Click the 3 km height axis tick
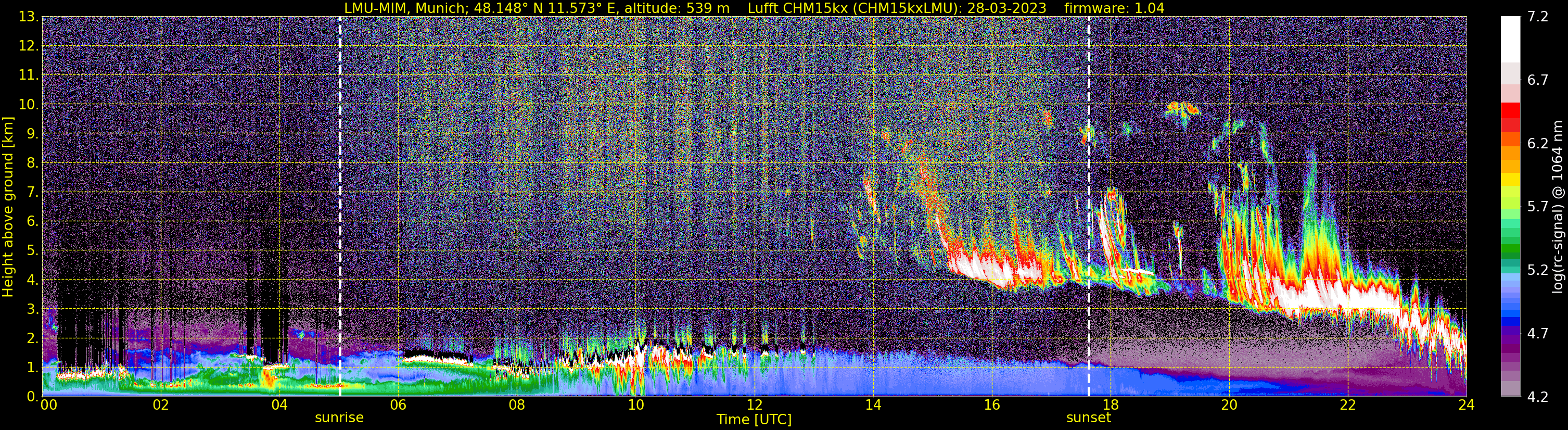Image resolution: width=1568 pixels, height=430 pixels. tap(33, 309)
